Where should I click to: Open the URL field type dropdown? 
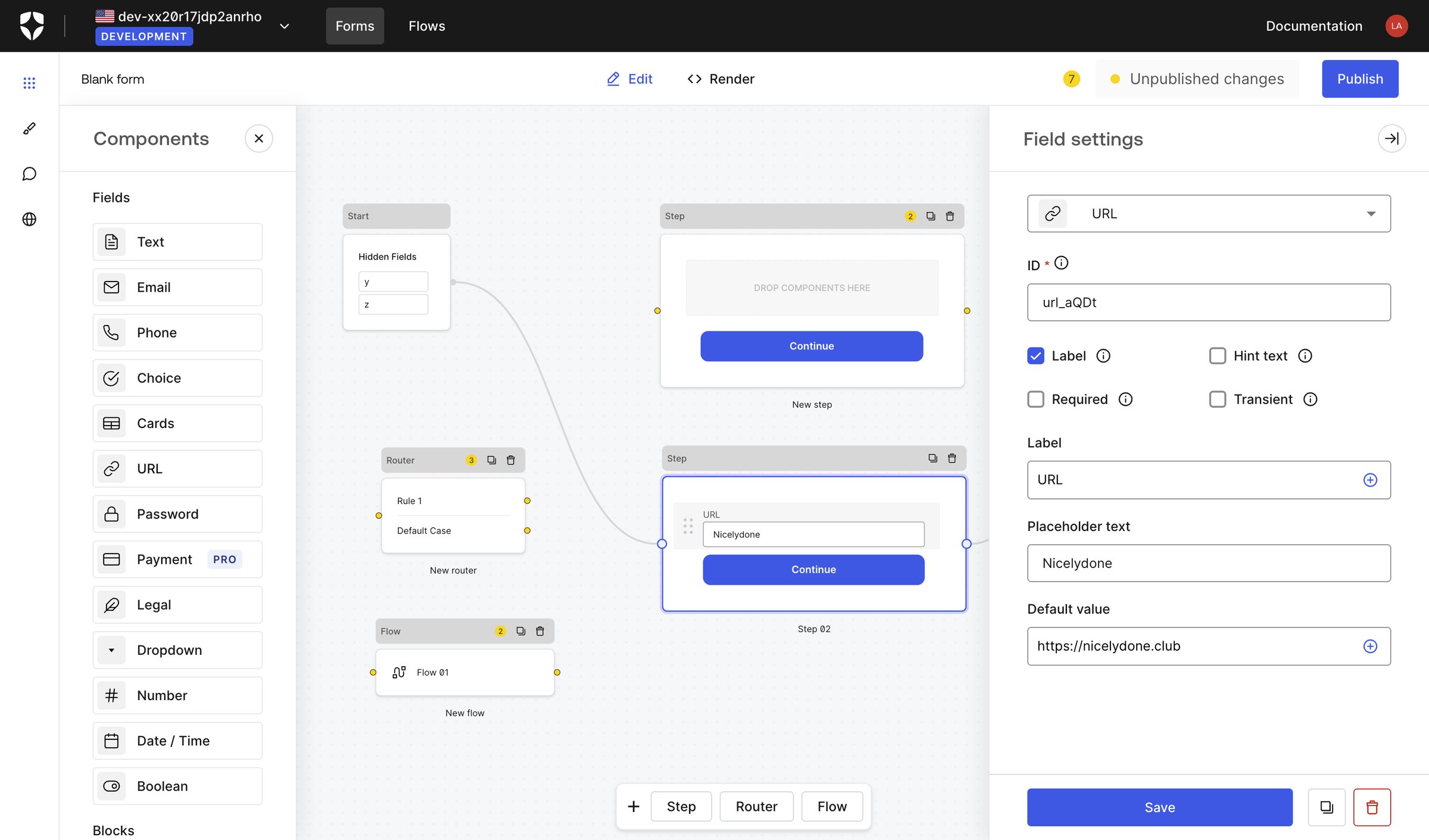[x=1209, y=213]
